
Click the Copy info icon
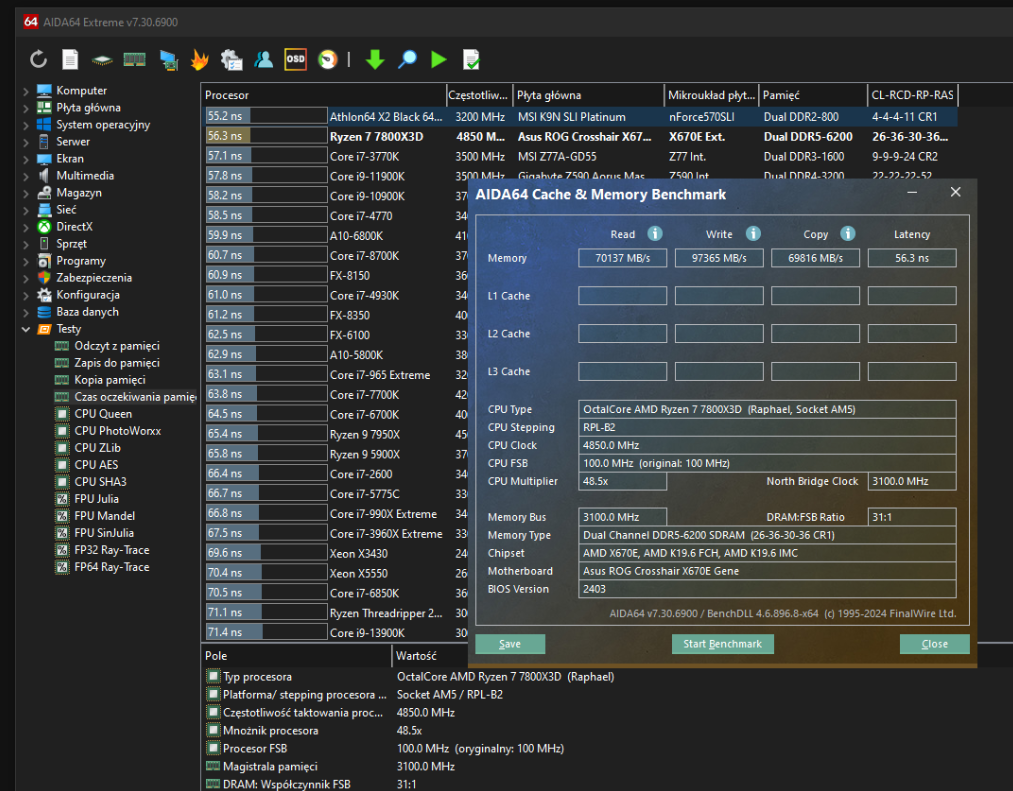click(x=848, y=233)
